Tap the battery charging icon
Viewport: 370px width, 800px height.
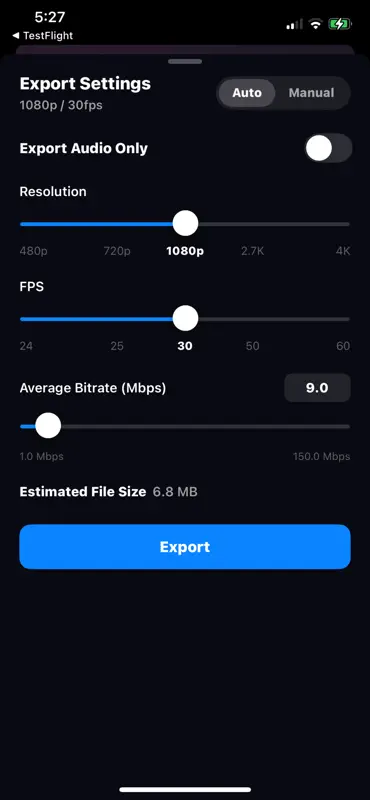(339, 24)
